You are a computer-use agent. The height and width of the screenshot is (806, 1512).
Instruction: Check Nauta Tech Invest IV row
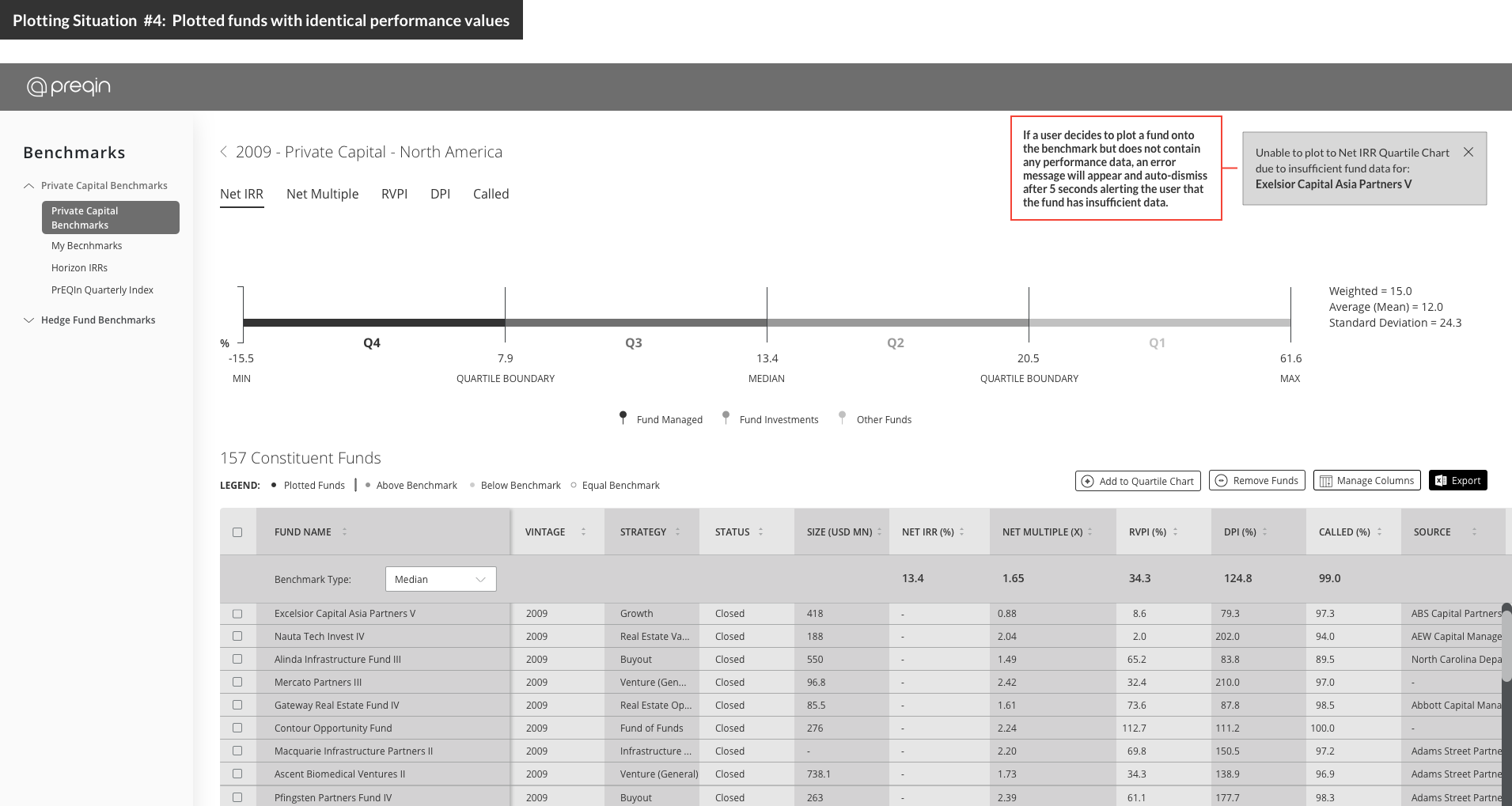click(237, 636)
